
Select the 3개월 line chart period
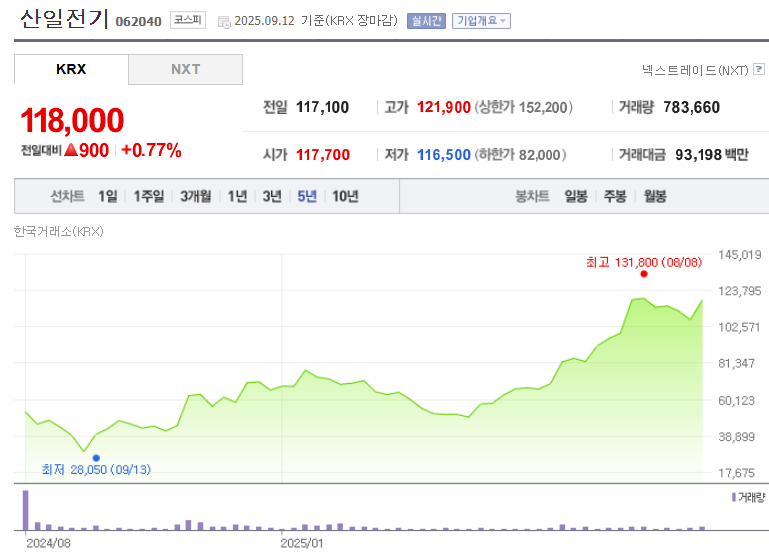(196, 196)
